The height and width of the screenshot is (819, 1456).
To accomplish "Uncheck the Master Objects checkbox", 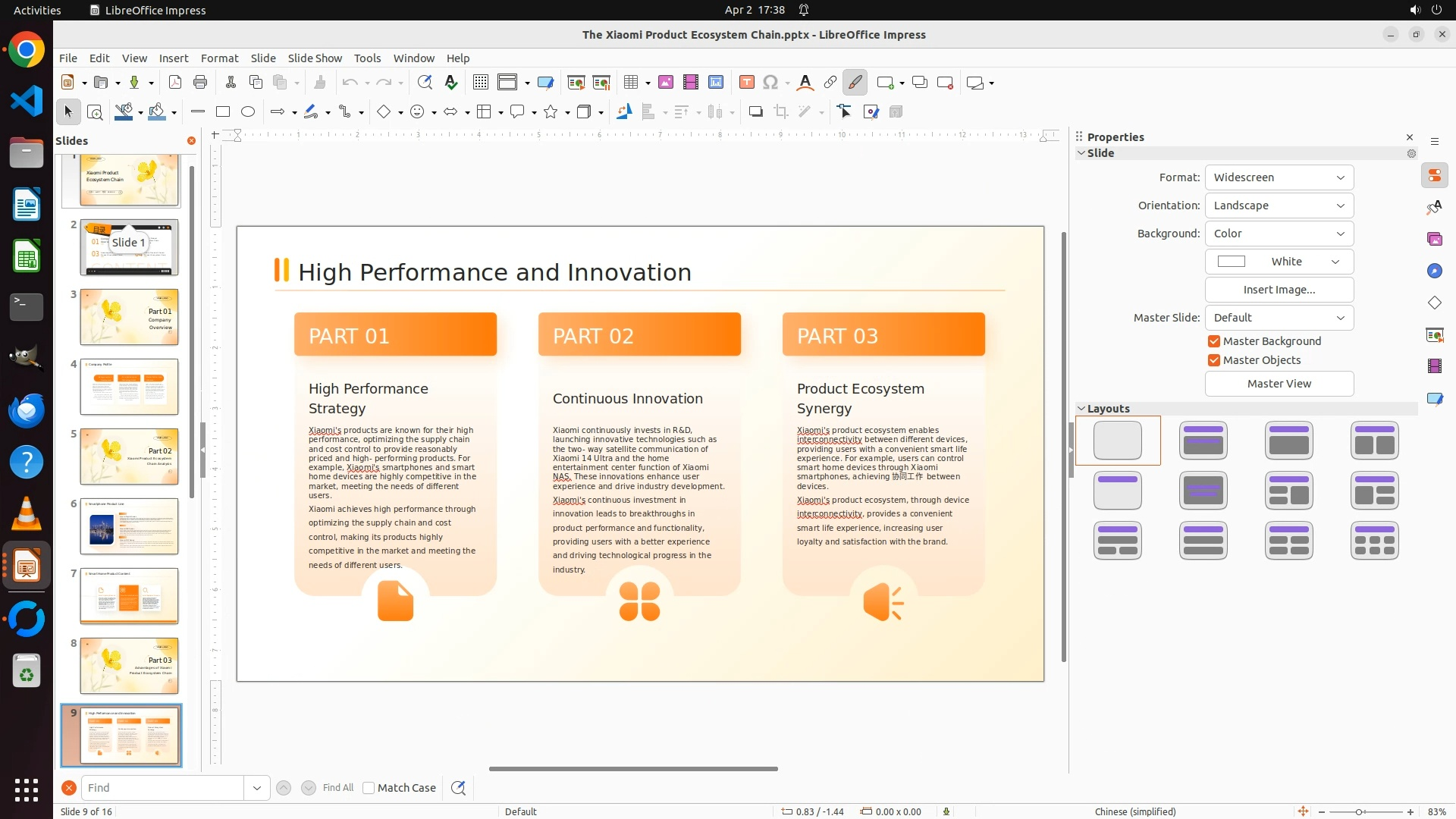I will coord(1214,360).
